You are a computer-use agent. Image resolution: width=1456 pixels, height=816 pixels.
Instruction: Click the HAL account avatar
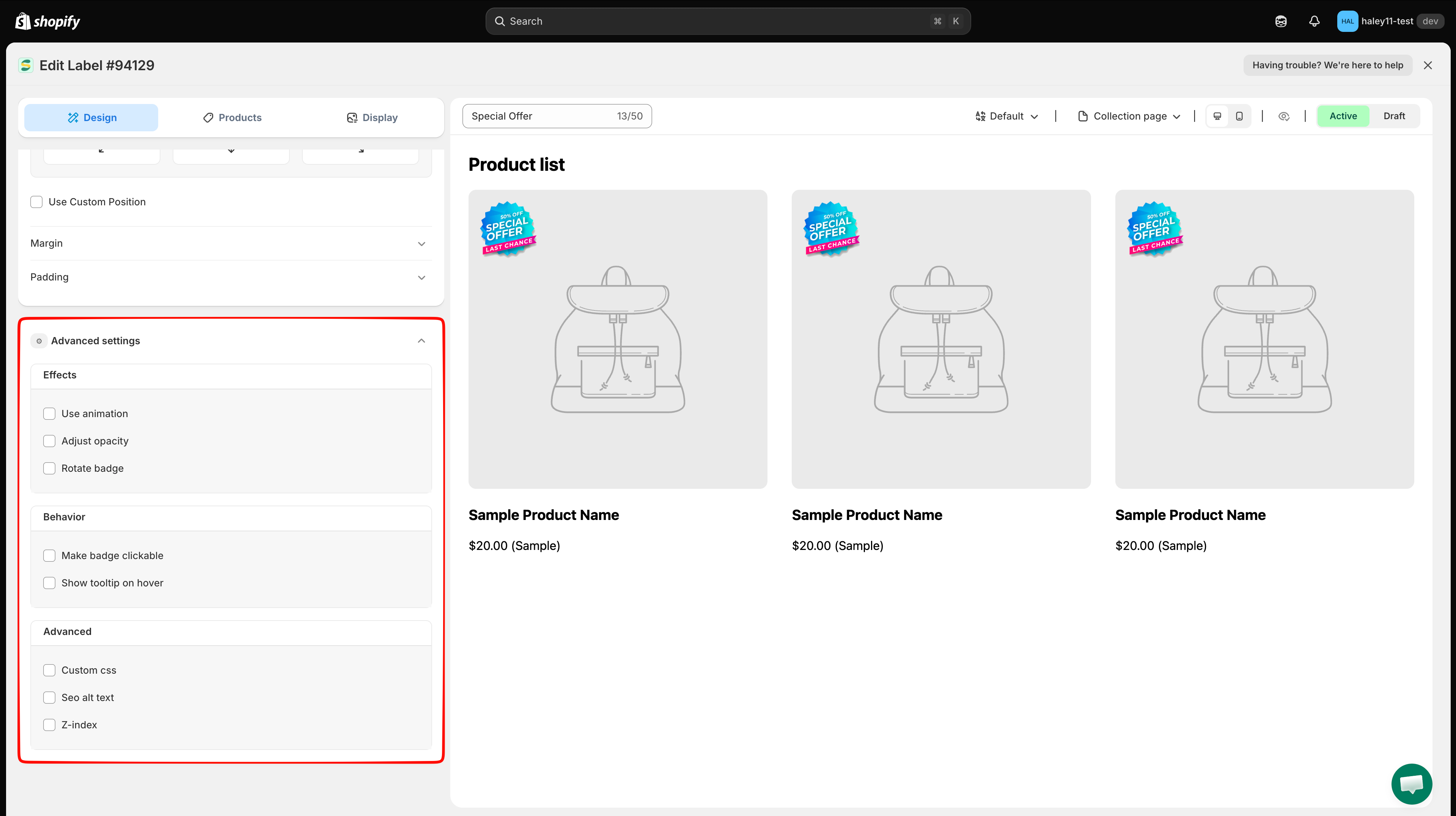pos(1348,21)
